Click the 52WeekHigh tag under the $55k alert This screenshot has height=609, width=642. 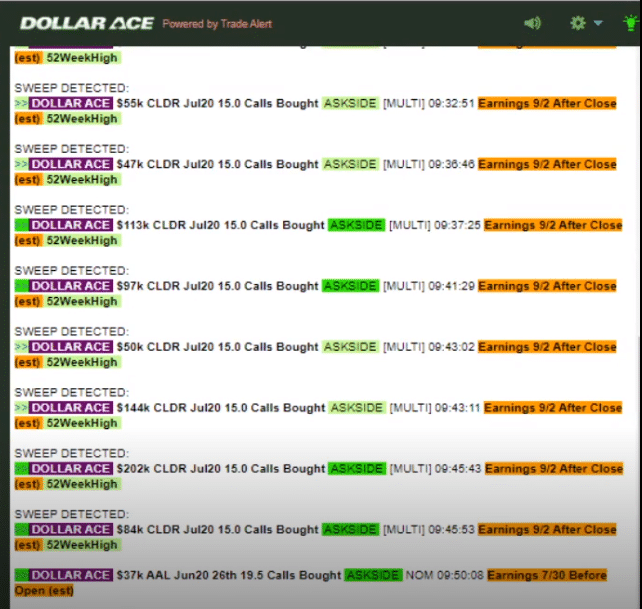click(x=82, y=119)
